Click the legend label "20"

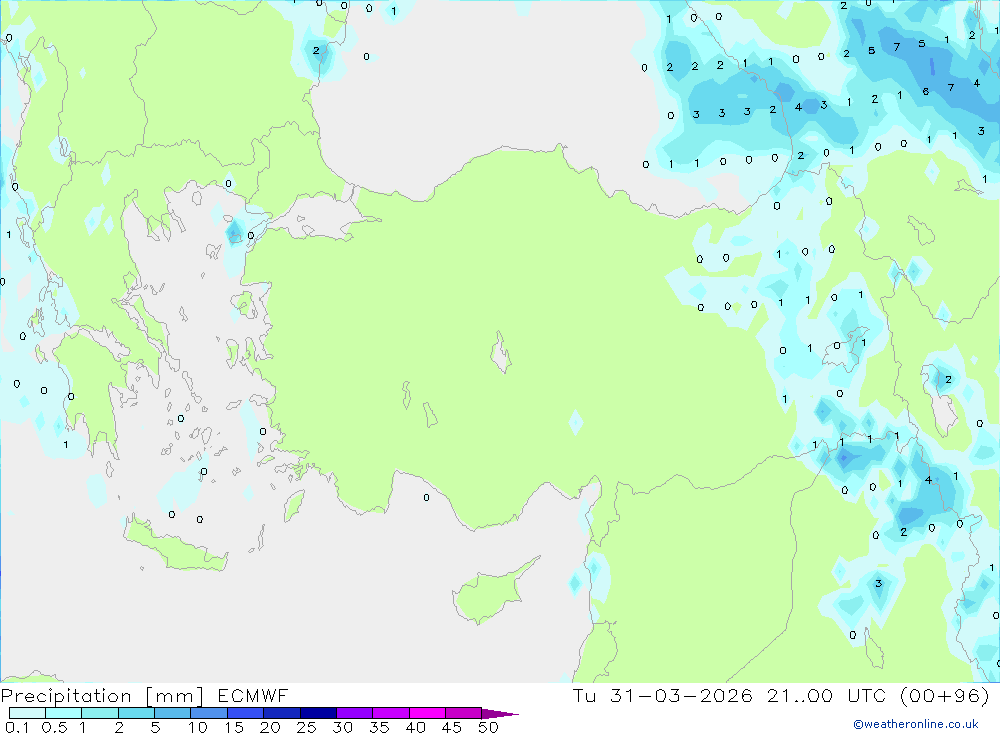270,727
